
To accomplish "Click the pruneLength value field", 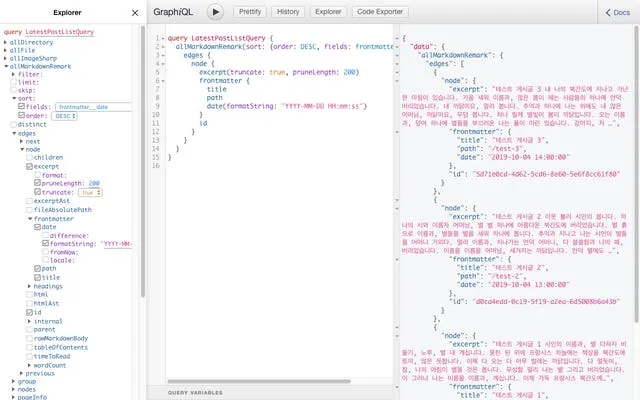I will [94, 184].
